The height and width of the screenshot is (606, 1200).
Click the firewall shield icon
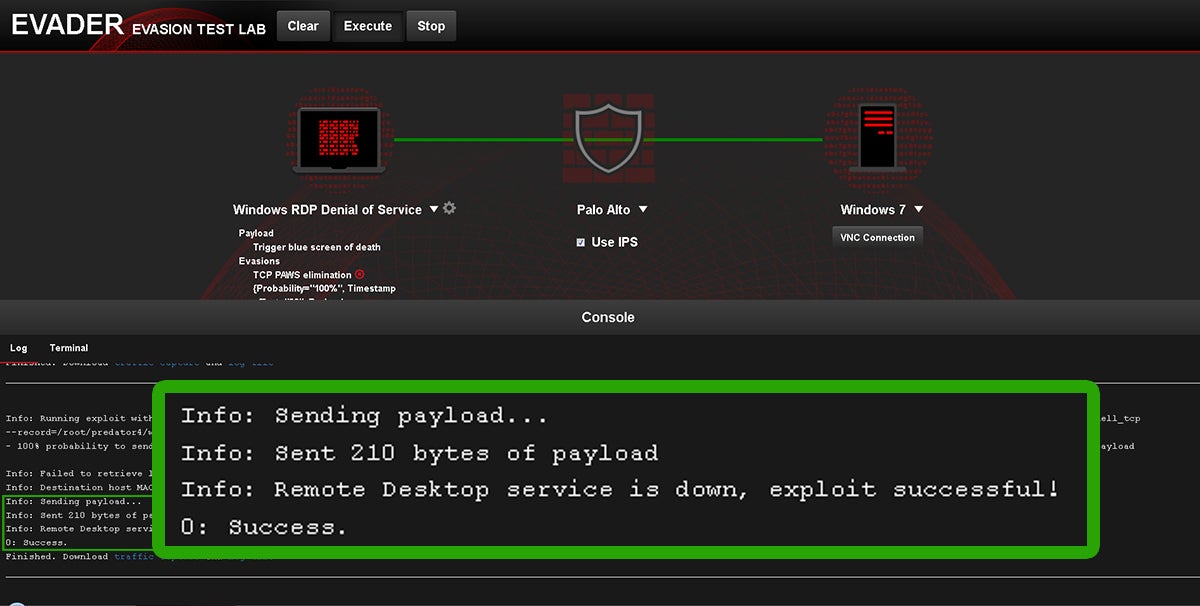(x=608, y=140)
